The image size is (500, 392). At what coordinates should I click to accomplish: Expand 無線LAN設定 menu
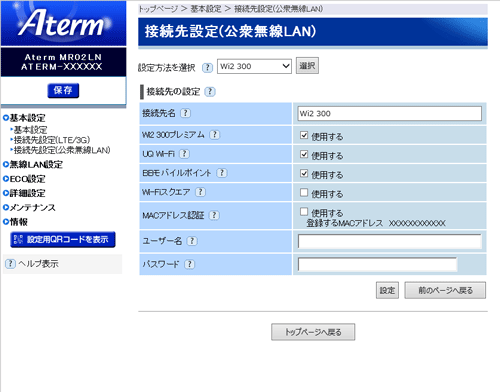(36, 164)
